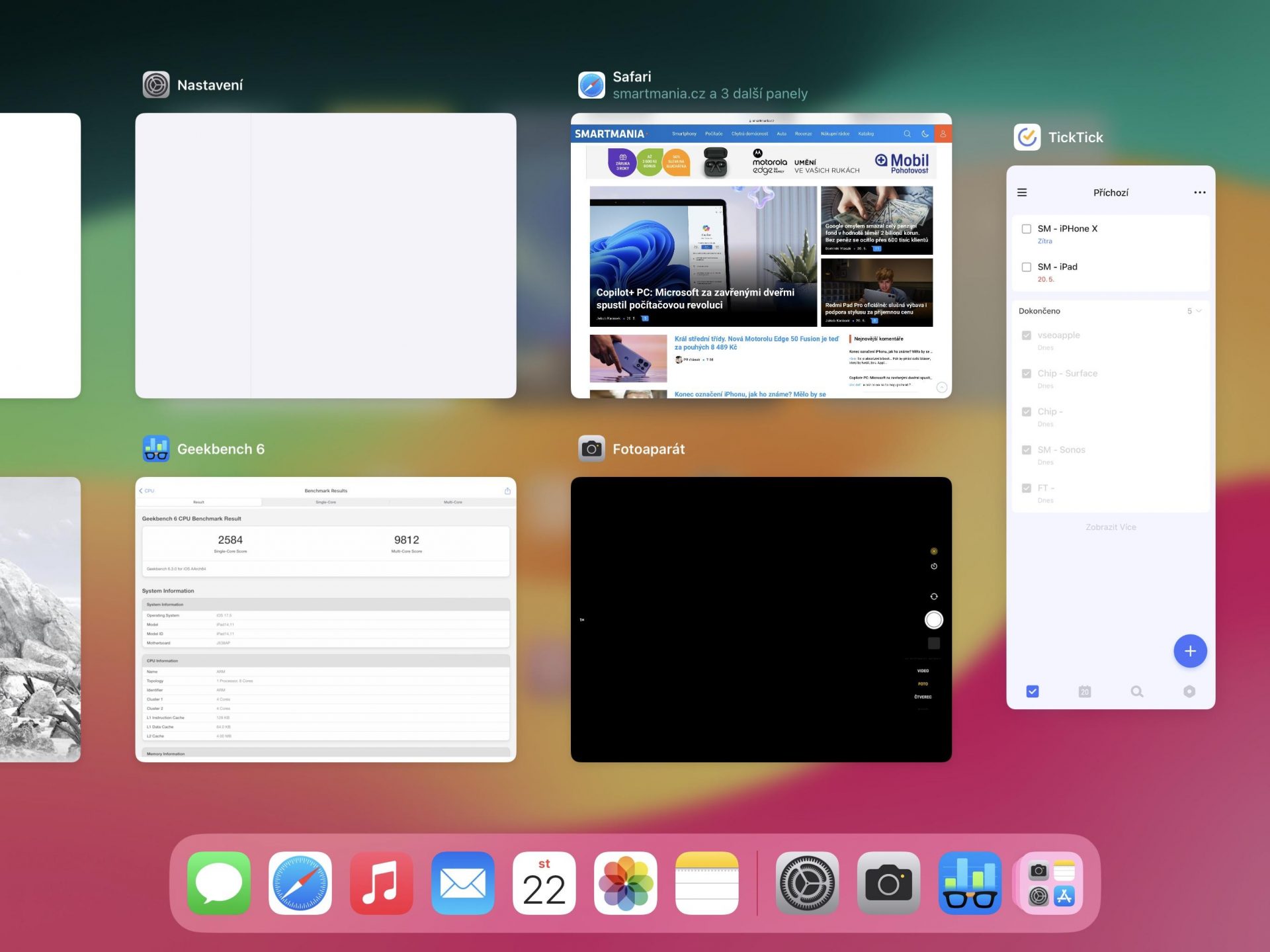The height and width of the screenshot is (952, 1270).
Task: Select Result tab in Geekbench
Action: pyautogui.click(x=198, y=502)
